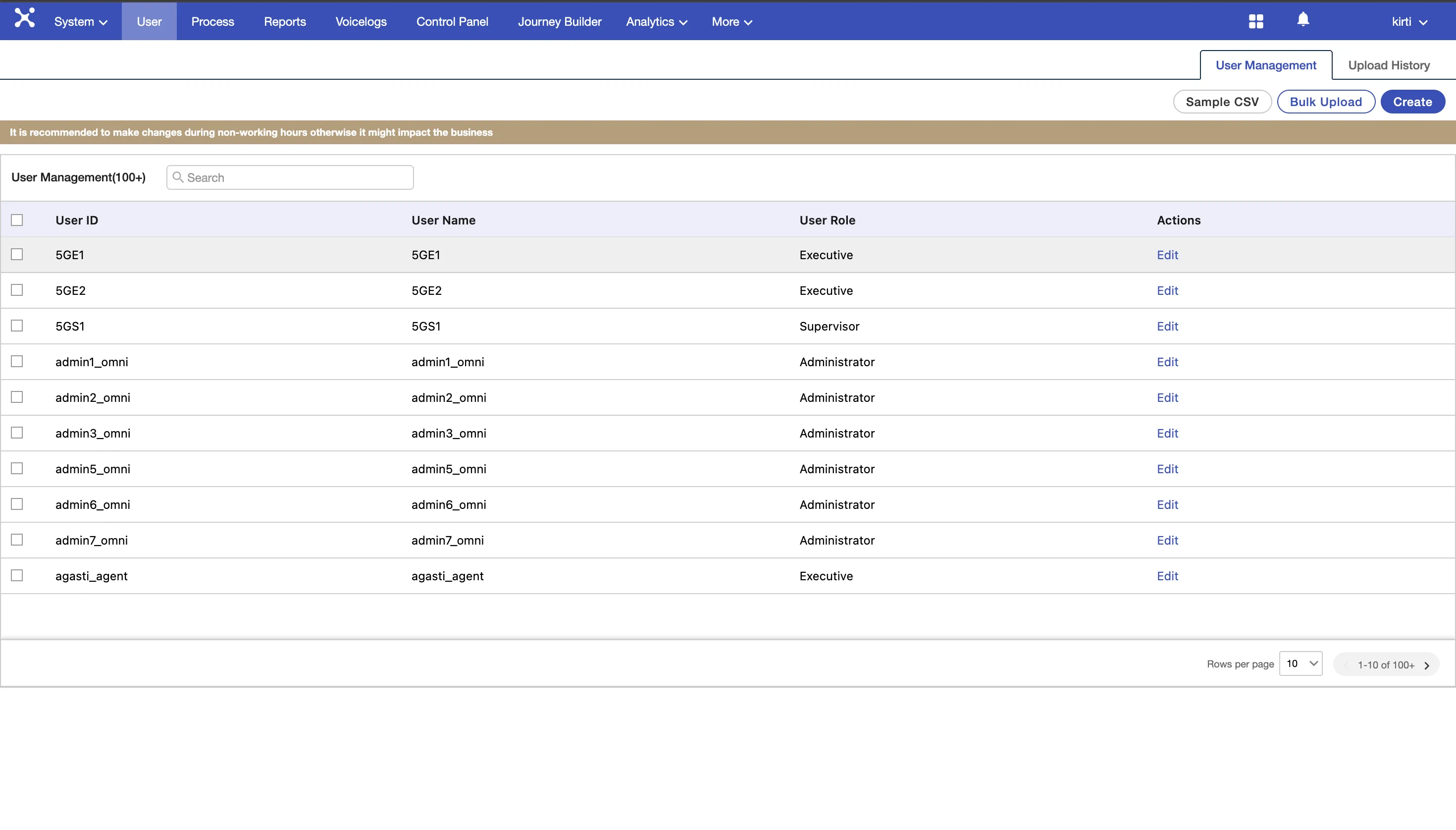Expand the Analytics dropdown
Image resolution: width=1456 pixels, height=830 pixels.
[x=656, y=22]
